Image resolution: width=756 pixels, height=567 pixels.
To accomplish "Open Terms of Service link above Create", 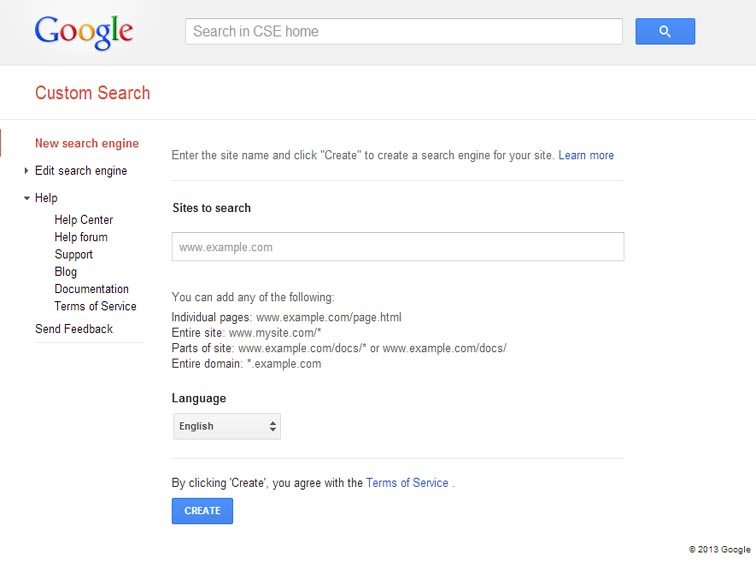I will [x=407, y=483].
